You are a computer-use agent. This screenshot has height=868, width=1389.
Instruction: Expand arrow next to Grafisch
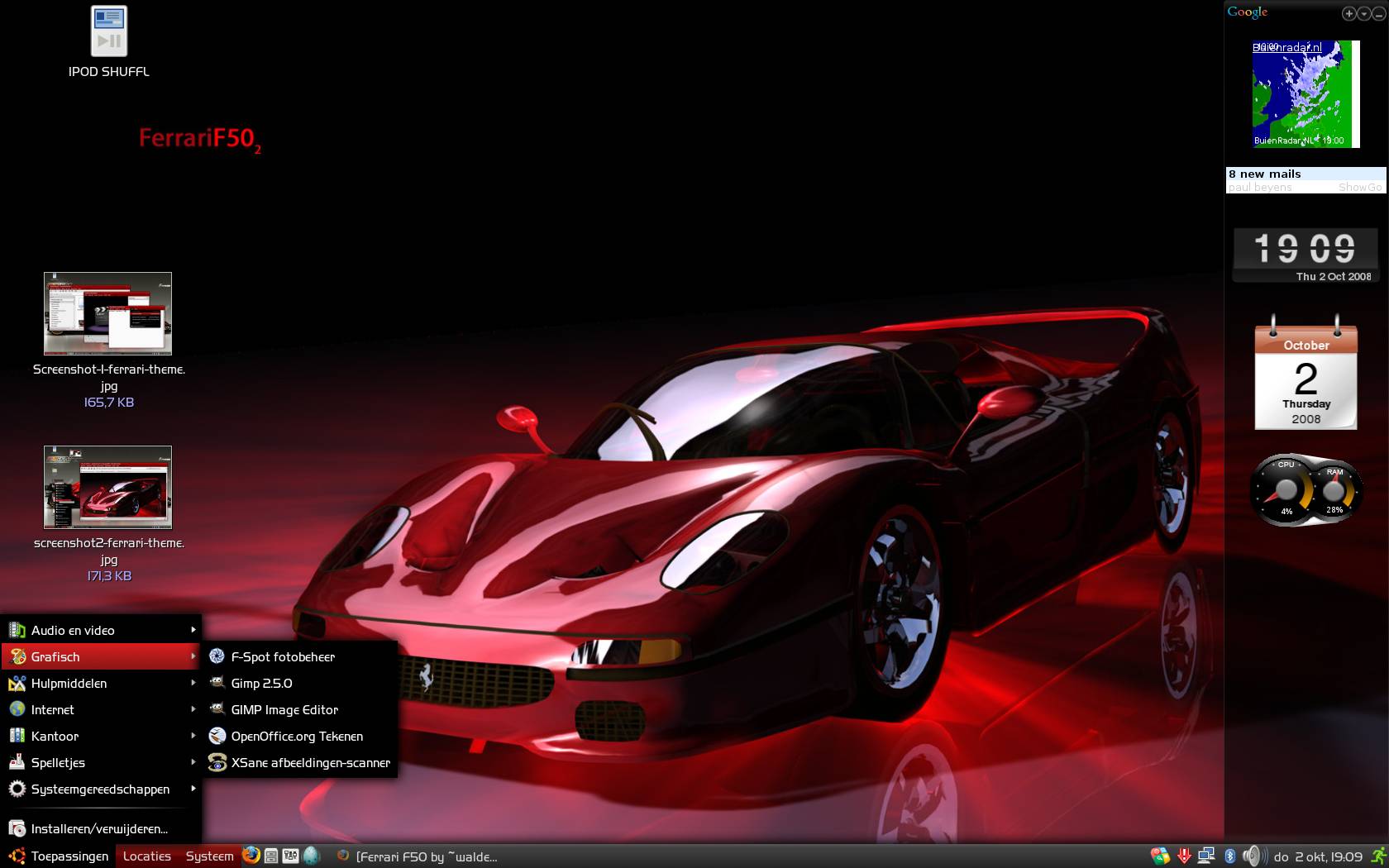tap(193, 656)
